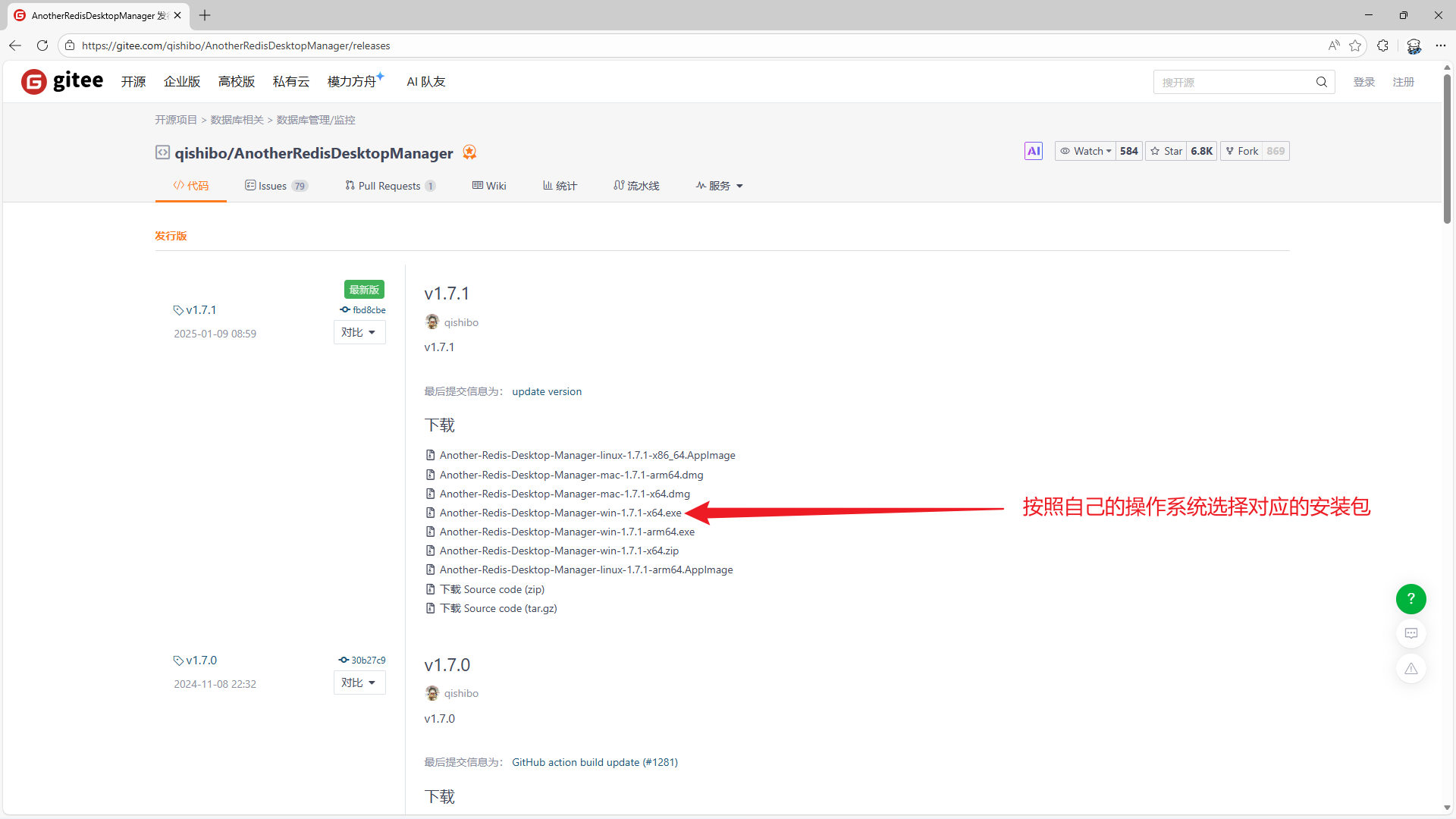Viewport: 1456px width, 819px height.
Task: Click the recommended project medal icon
Action: point(469,152)
